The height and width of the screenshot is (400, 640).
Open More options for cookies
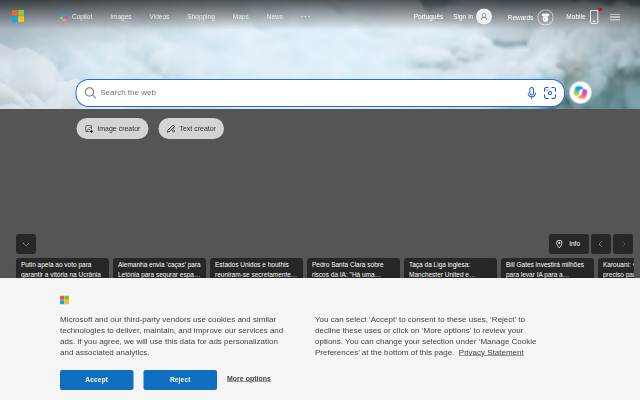click(249, 379)
